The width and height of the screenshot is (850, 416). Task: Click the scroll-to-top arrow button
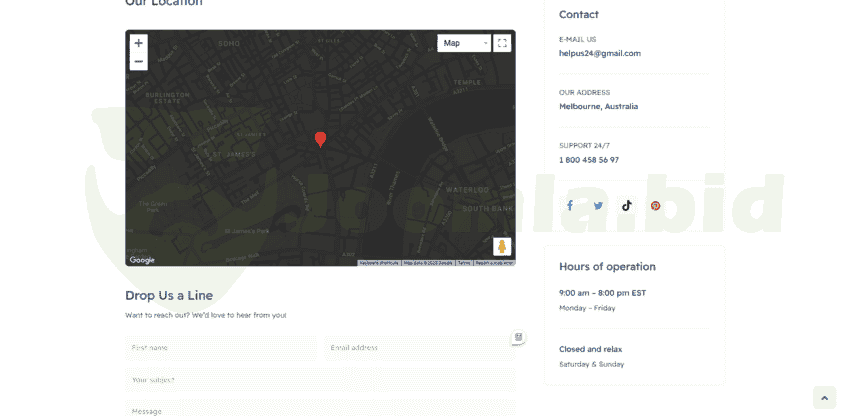tap(824, 398)
